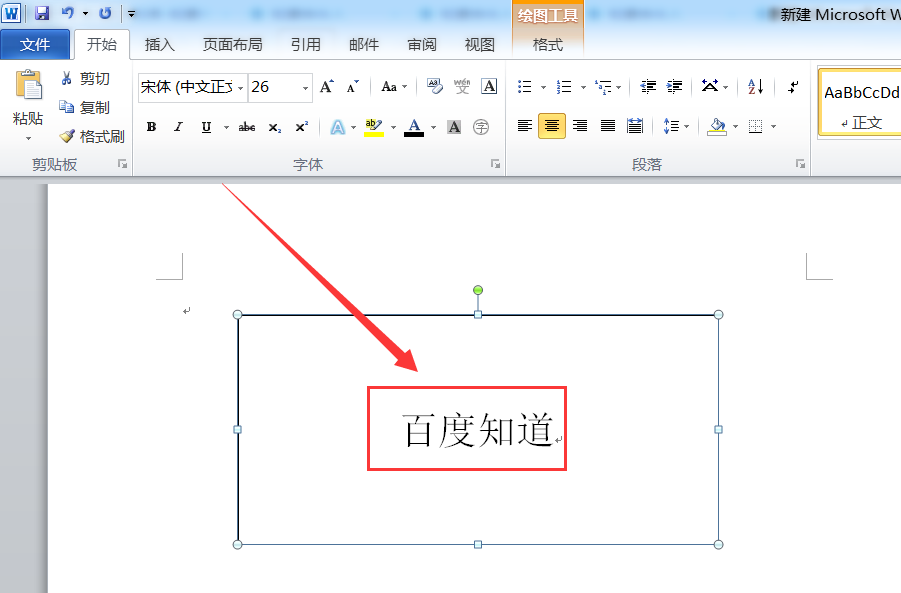This screenshot has width=901, height=593.
Task: Click the Shrink Font icon
Action: coord(353,87)
